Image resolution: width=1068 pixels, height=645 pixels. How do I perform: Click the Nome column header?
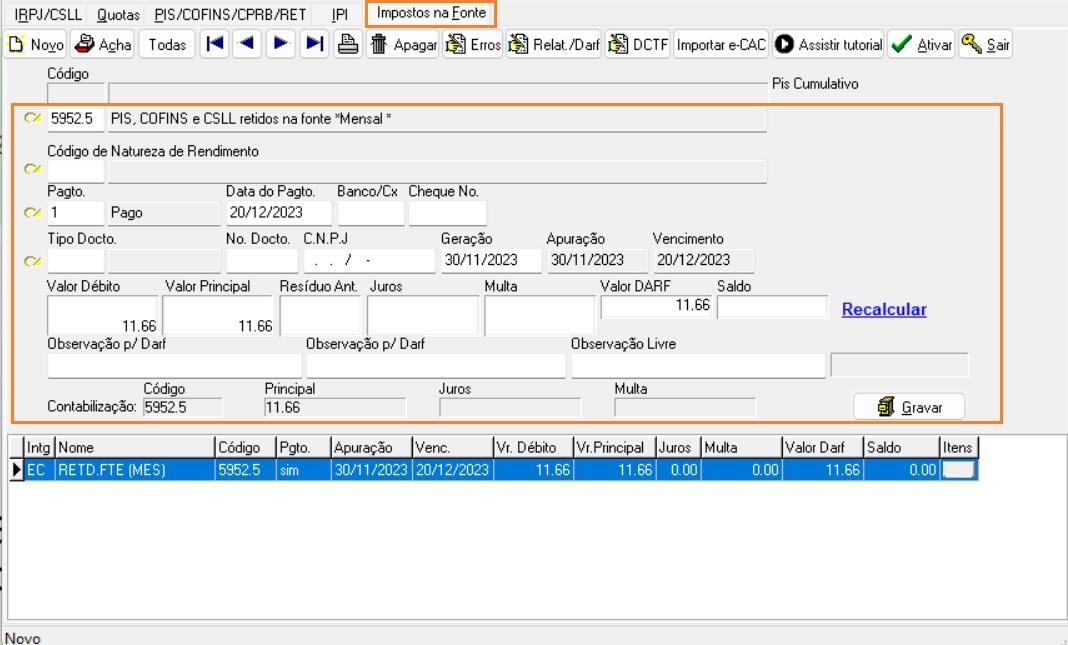click(135, 447)
